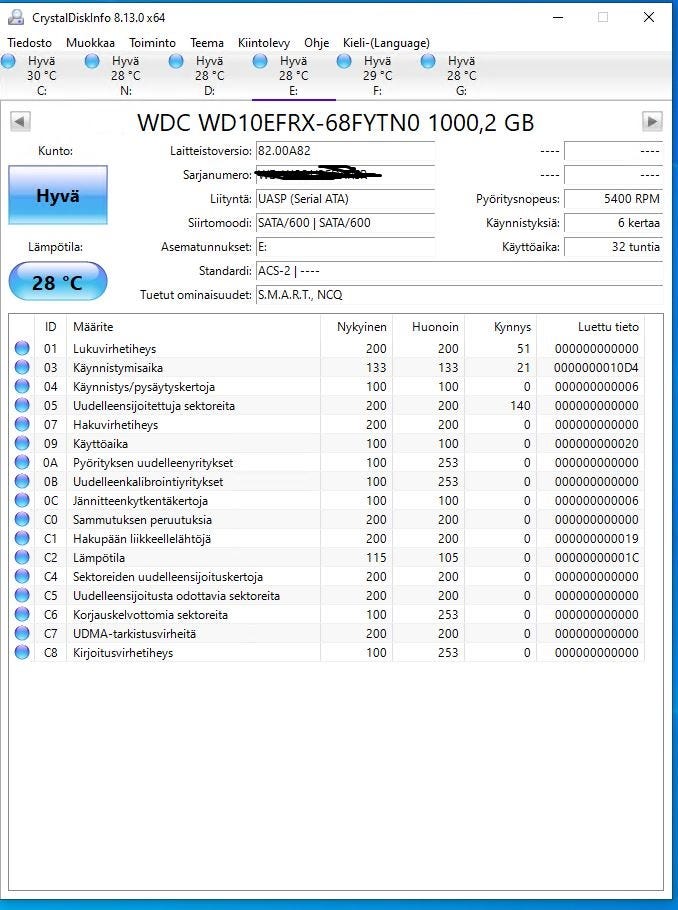Click the Laitteistoversio field 82.00A82
Viewport: 678px width, 910px height.
345,151
